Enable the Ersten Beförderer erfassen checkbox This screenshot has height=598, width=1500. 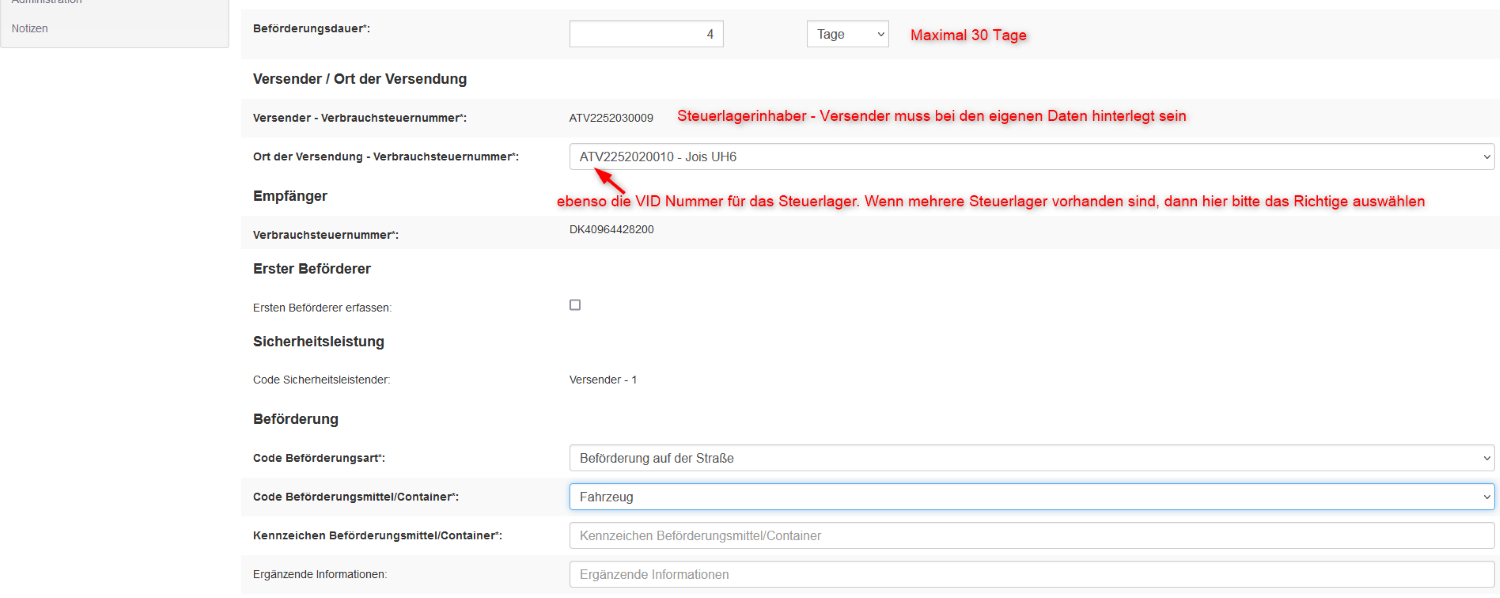click(x=575, y=304)
